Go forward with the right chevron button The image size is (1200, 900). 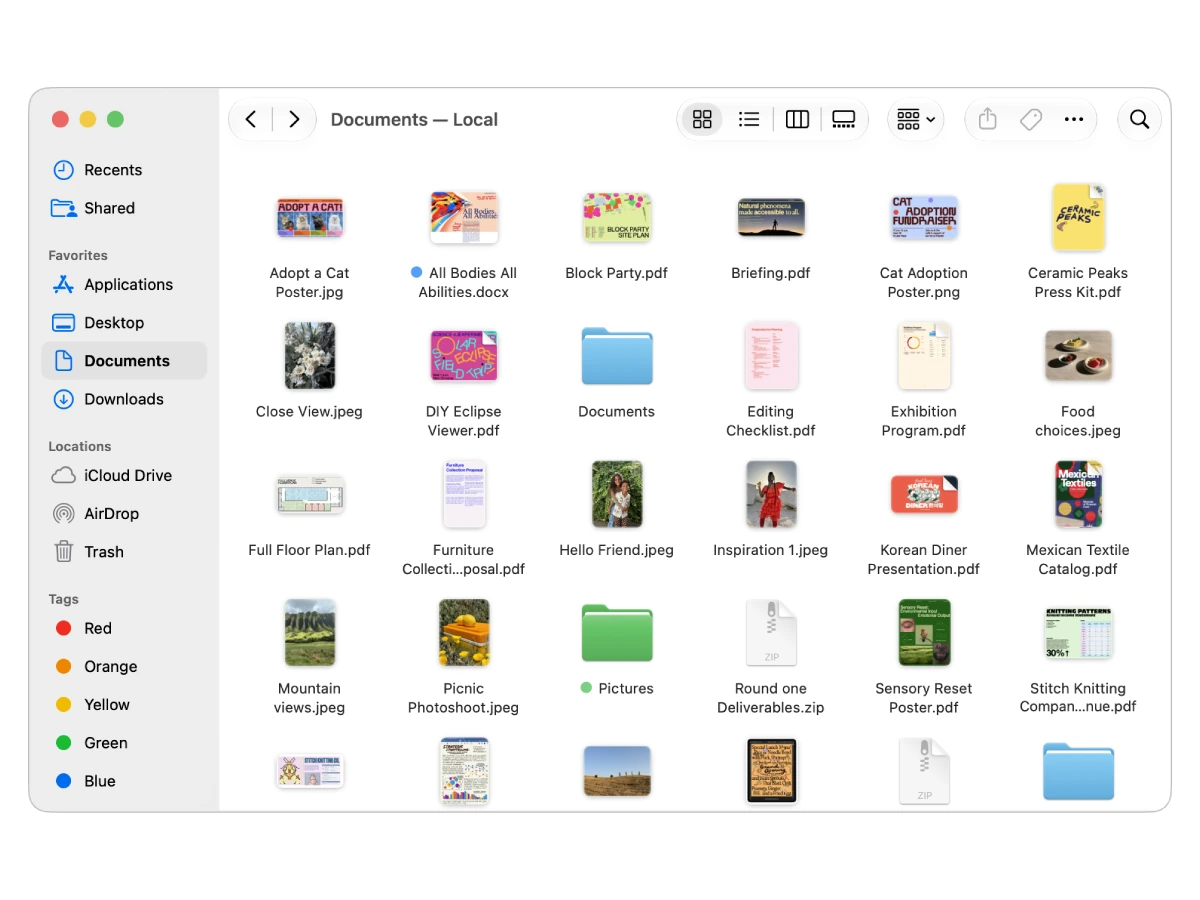click(294, 120)
